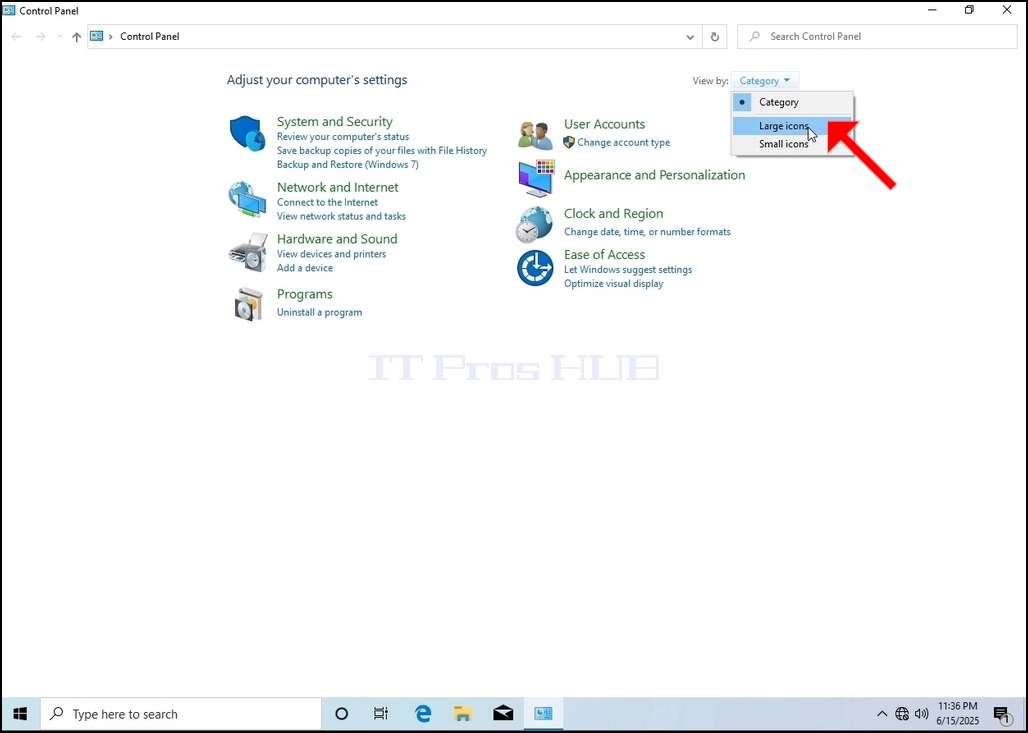This screenshot has width=1028, height=733.
Task: Open Backup and Restore (Windows 7)
Action: point(347,165)
